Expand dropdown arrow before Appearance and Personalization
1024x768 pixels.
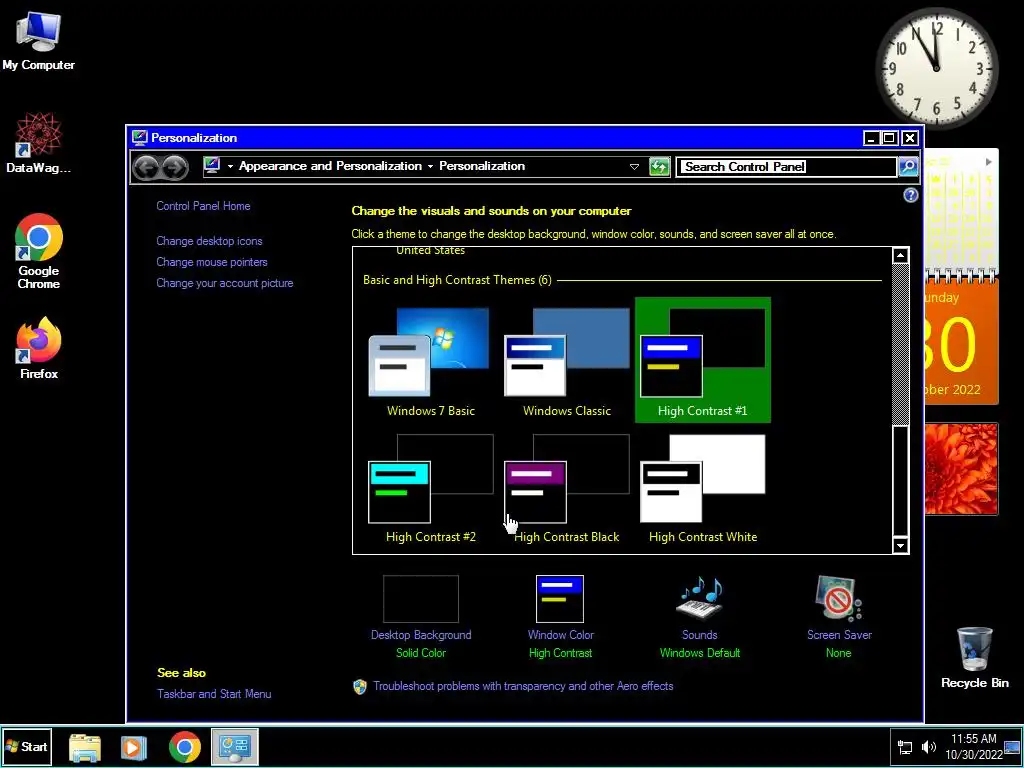pos(230,167)
